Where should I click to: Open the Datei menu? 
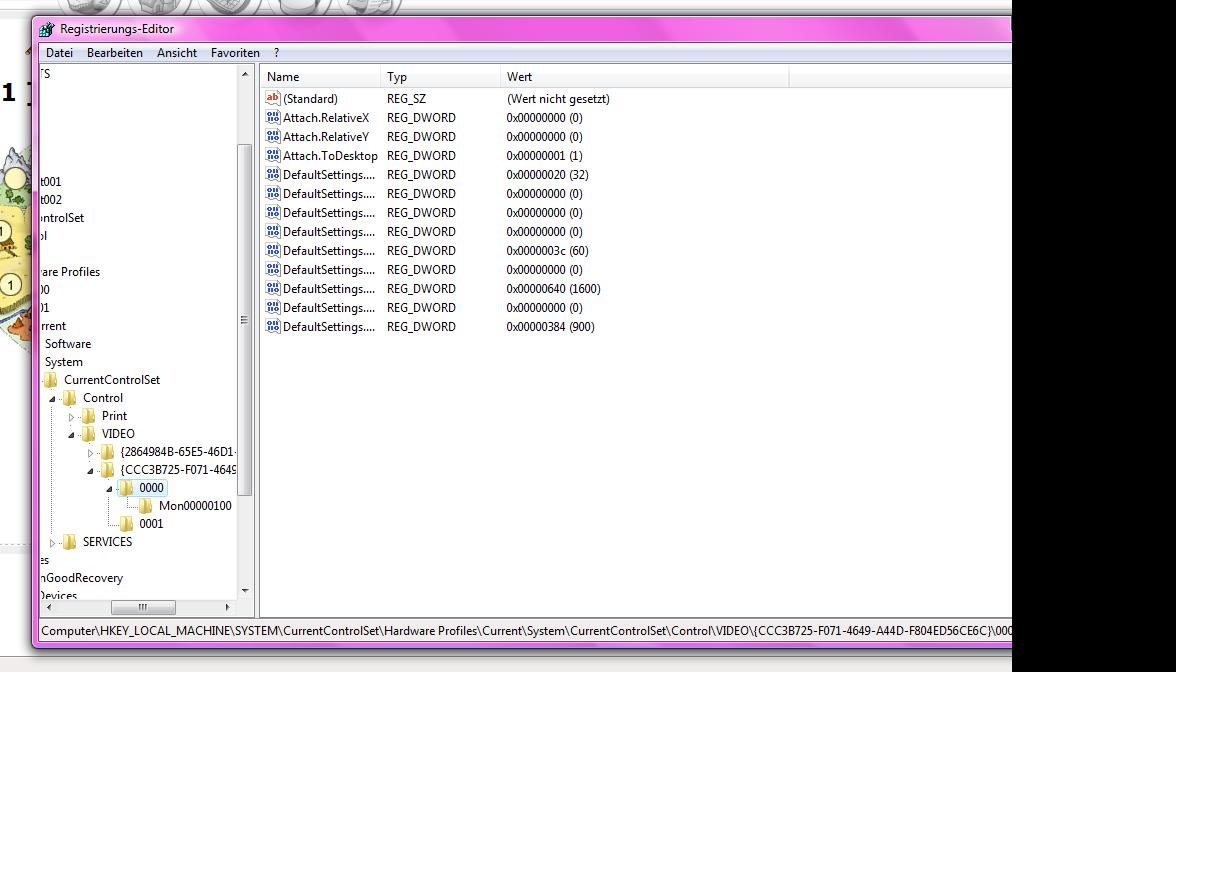pyautogui.click(x=59, y=53)
